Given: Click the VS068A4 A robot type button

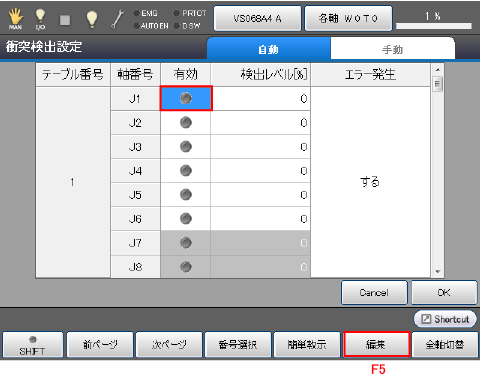Looking at the screenshot, I should point(257,19).
